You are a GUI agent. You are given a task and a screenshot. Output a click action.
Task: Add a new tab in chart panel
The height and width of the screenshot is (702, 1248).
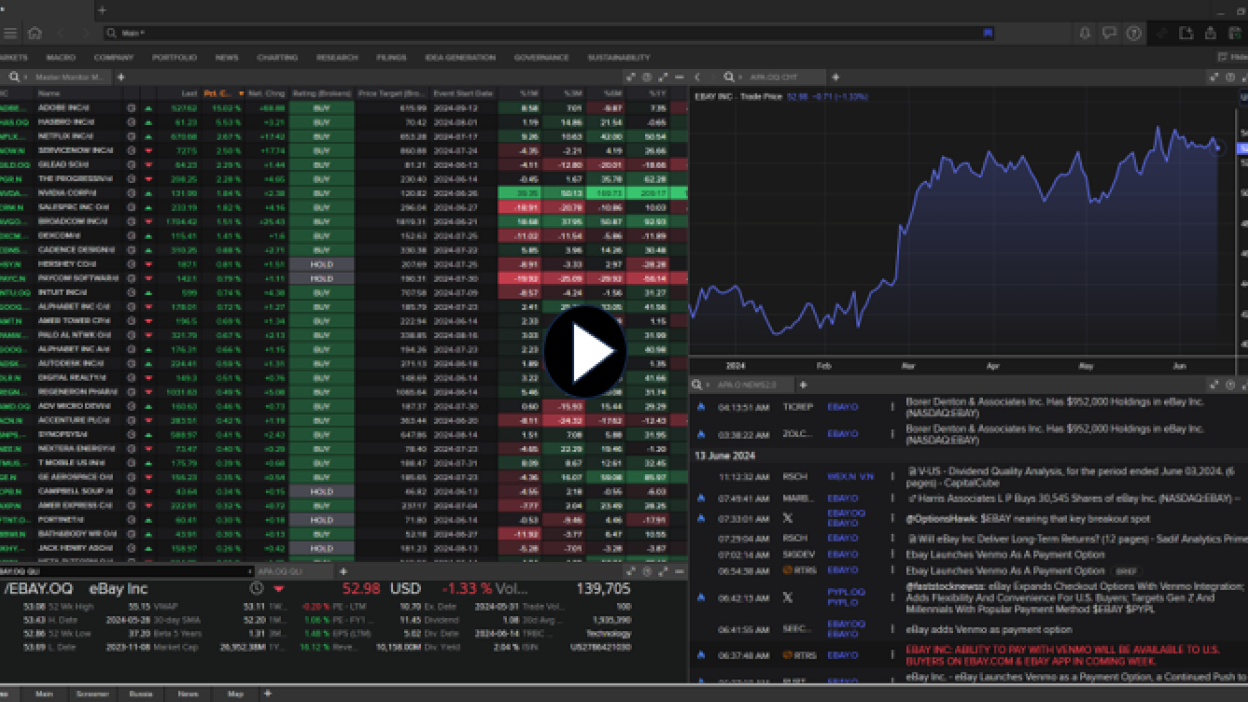pyautogui.click(x=835, y=77)
